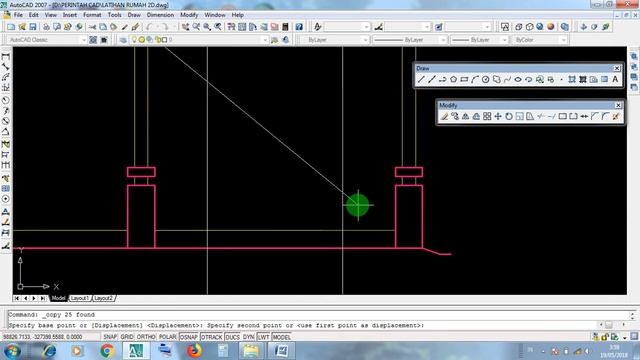Open the Format menu
640x360 pixels.
point(92,15)
